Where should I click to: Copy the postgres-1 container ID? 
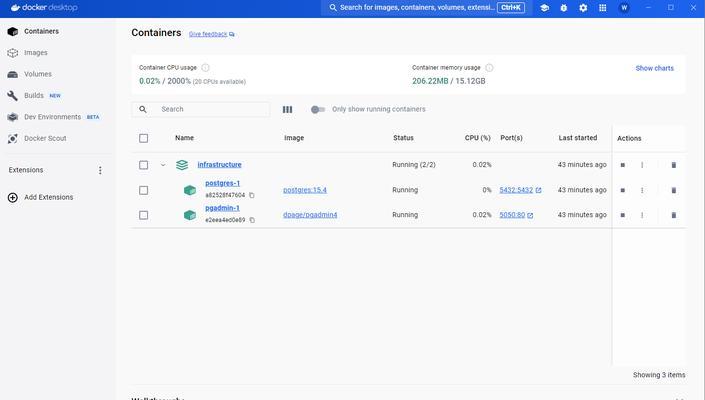252,195
